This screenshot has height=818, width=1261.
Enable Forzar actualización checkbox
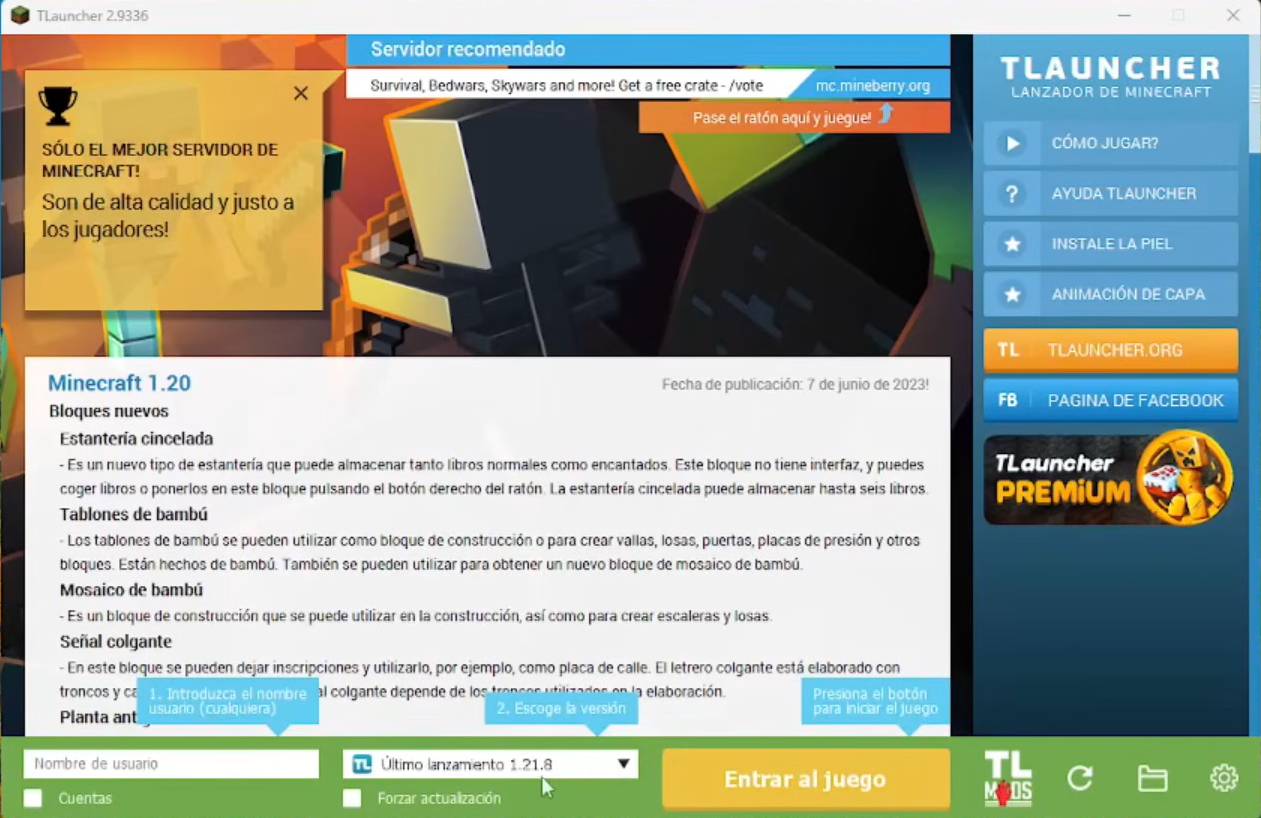(x=352, y=798)
